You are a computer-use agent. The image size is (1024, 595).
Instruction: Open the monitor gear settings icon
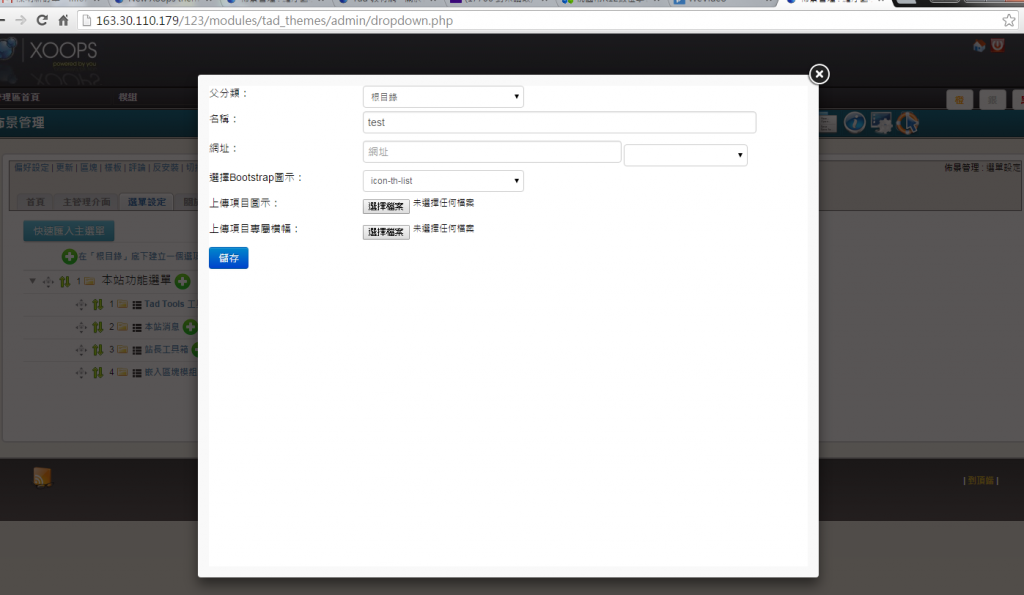coord(881,122)
